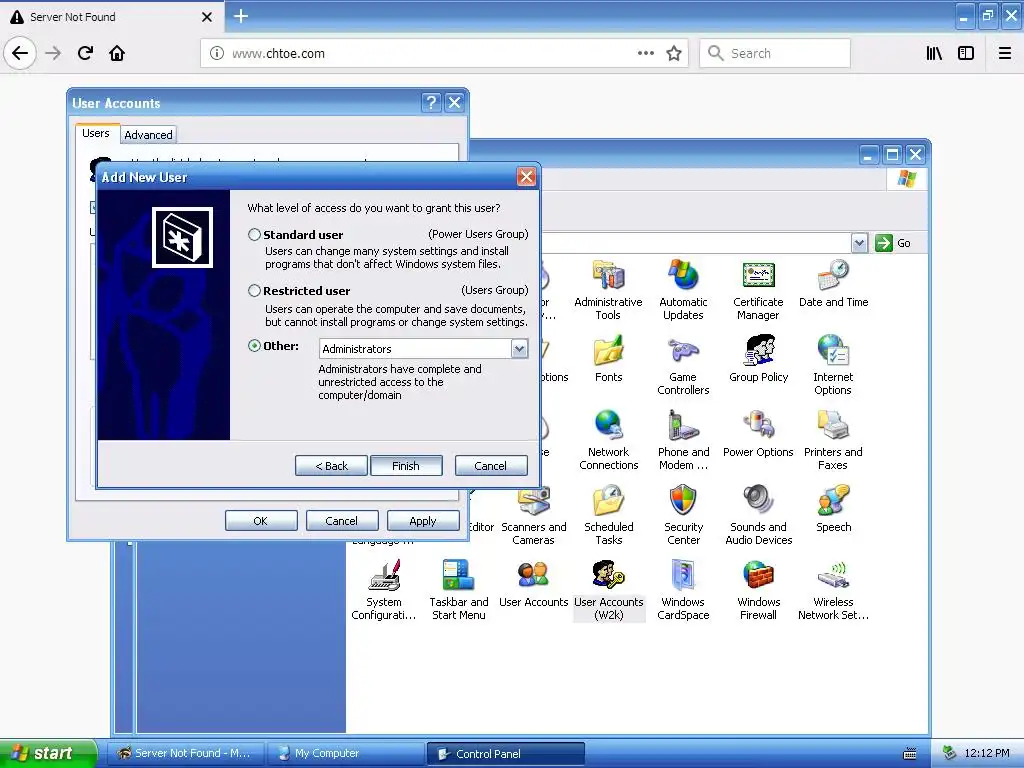Go to Firefox home page
Viewport: 1024px width, 768px height.
[x=117, y=53]
